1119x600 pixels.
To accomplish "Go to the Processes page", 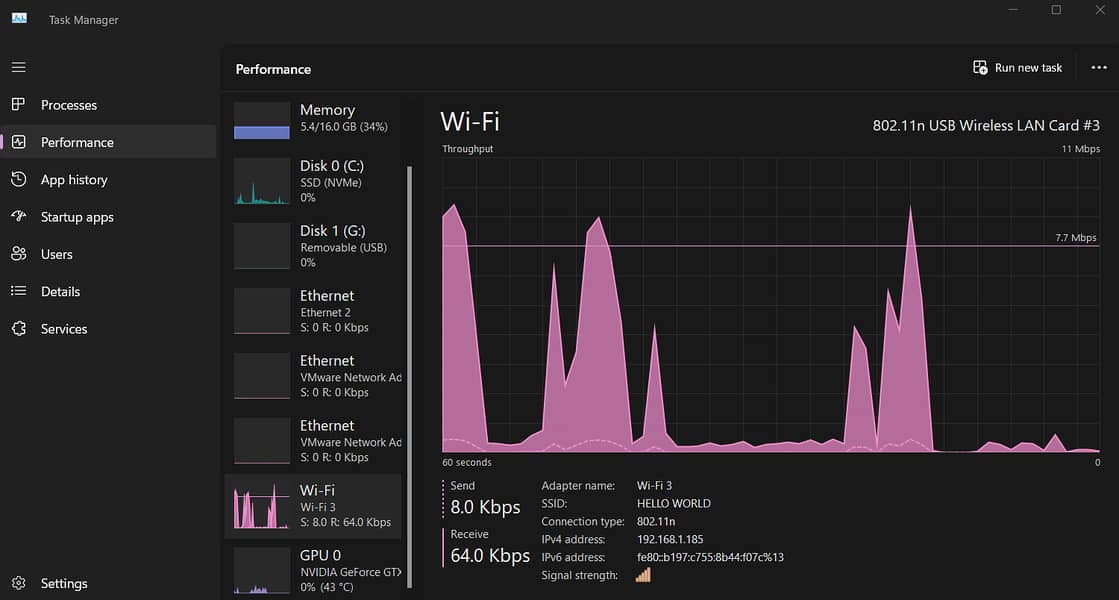I will [x=69, y=105].
